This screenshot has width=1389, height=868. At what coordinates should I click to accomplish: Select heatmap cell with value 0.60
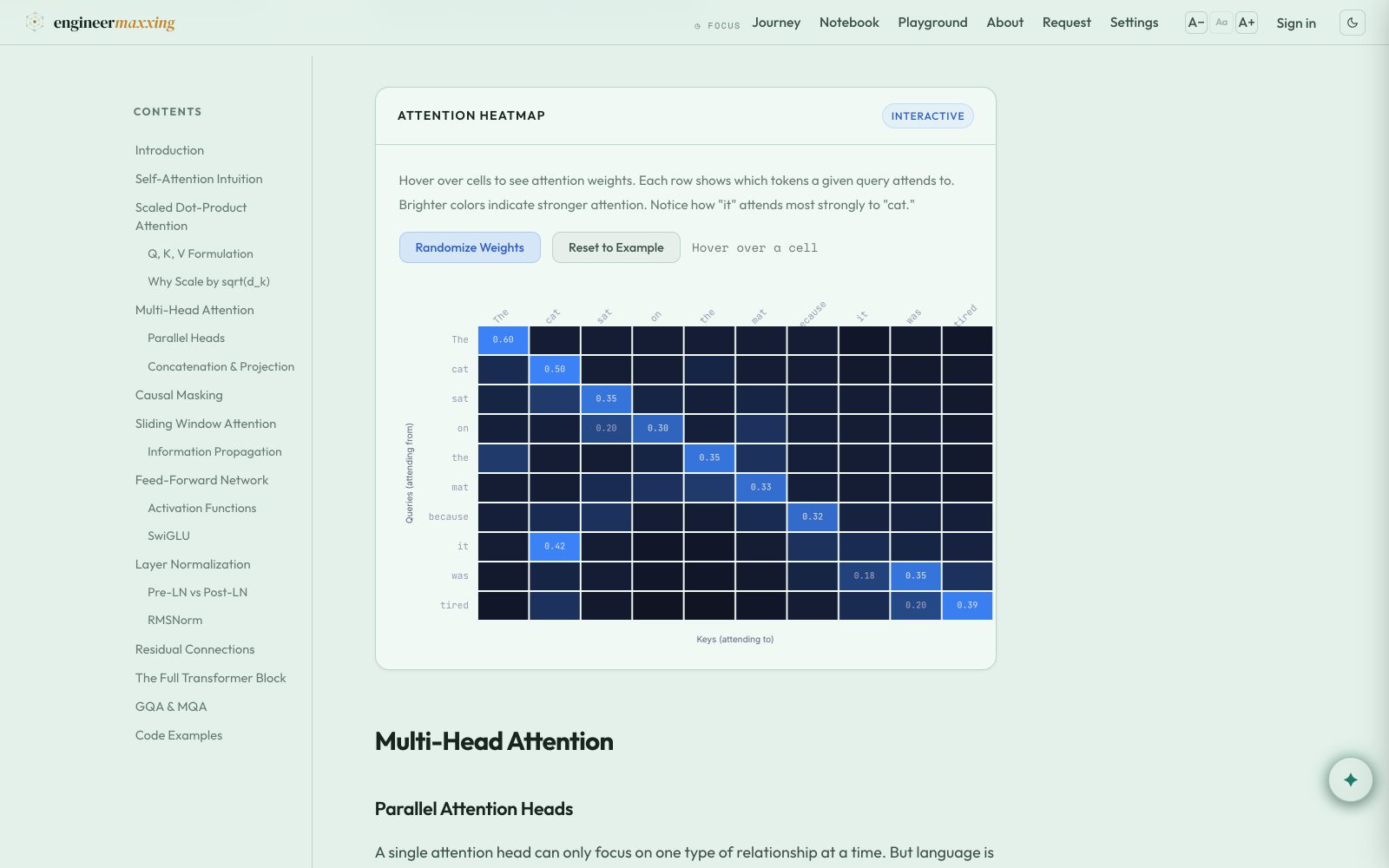coord(504,340)
